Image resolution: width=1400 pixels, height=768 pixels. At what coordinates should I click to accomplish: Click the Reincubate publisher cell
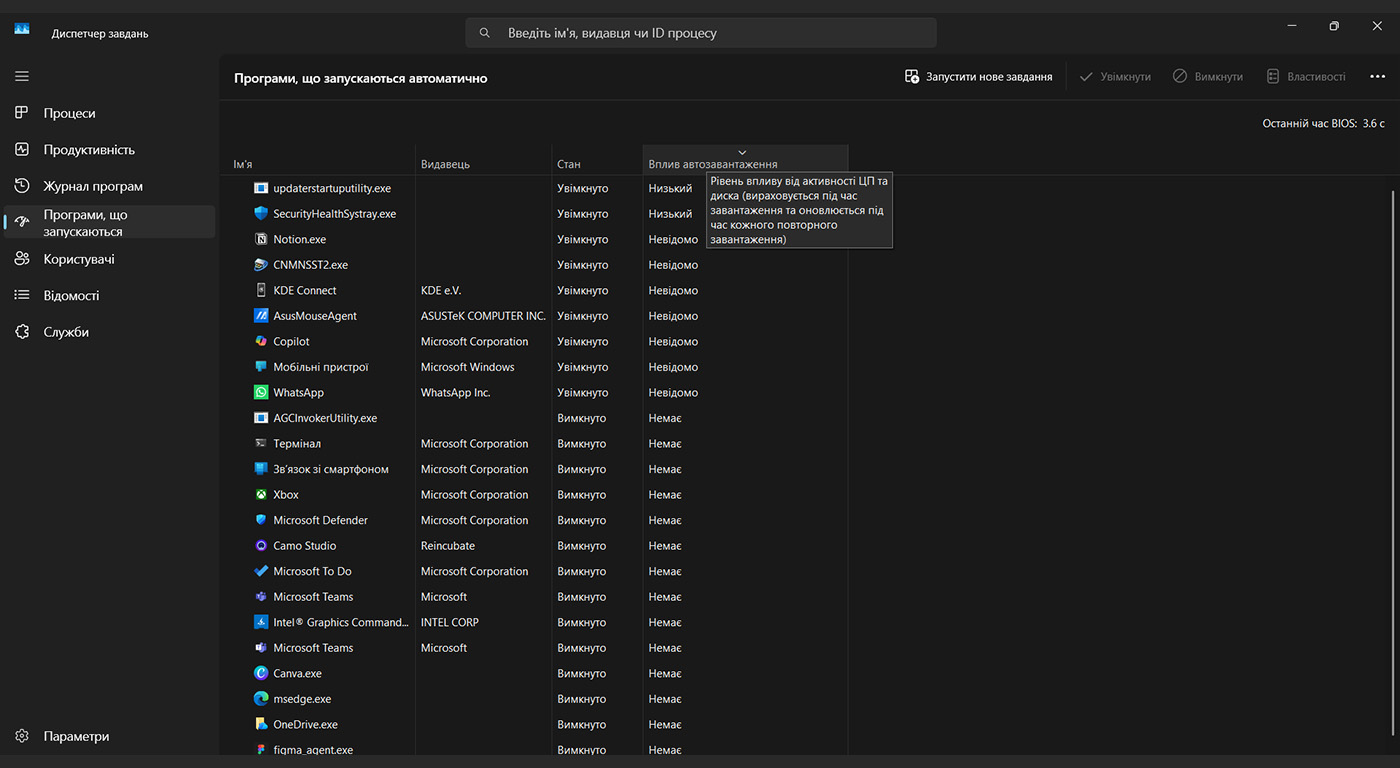coord(448,546)
